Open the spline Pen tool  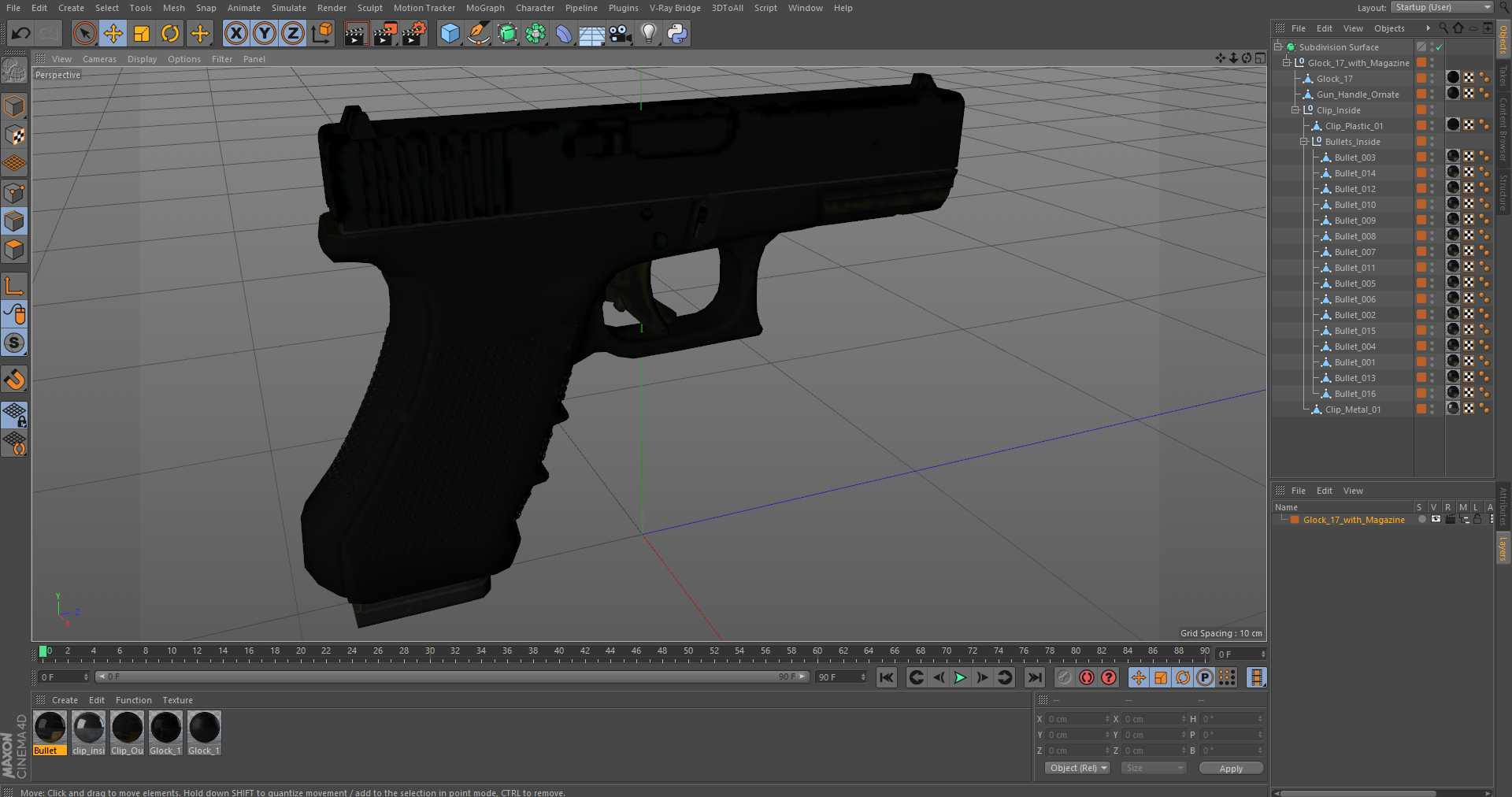[478, 33]
